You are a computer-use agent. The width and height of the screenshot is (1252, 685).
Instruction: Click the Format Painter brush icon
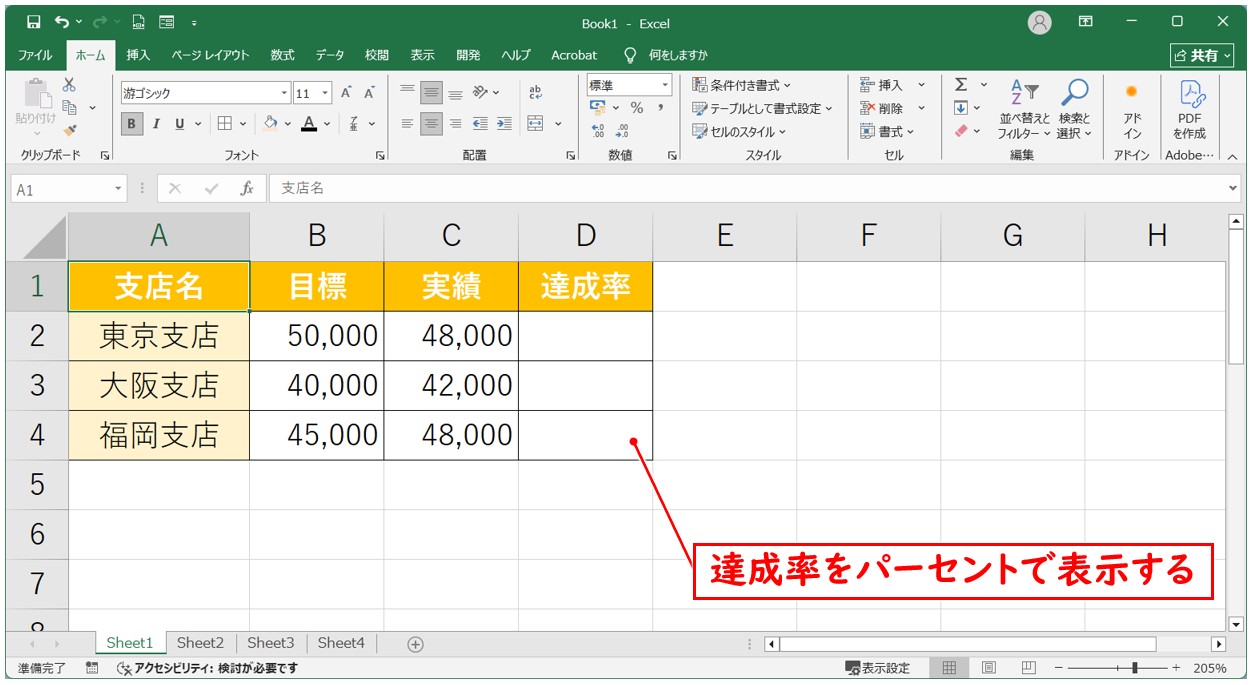(x=69, y=130)
